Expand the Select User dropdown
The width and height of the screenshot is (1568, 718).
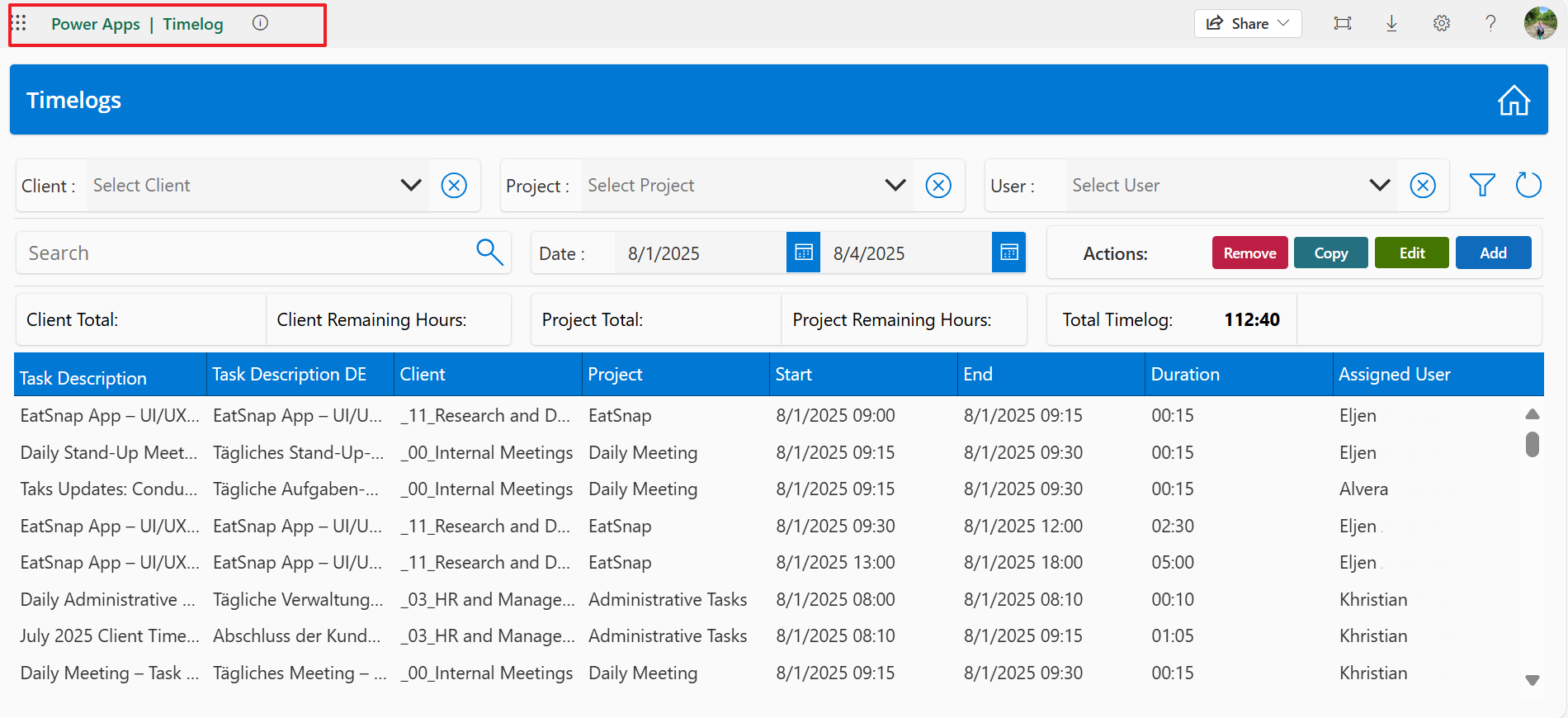tap(1379, 186)
